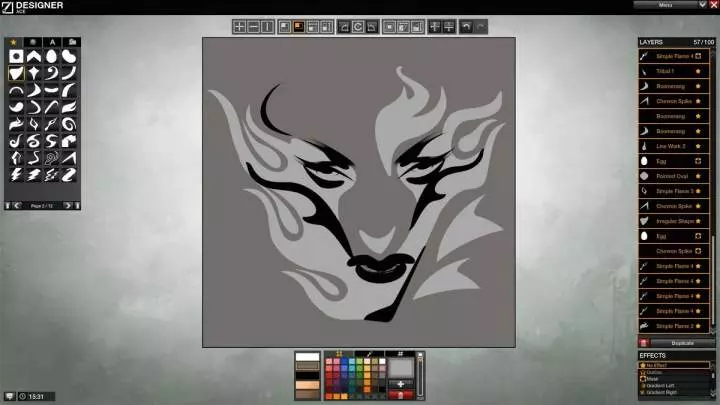Click the orange highlighted toolbar icon

click(298, 27)
